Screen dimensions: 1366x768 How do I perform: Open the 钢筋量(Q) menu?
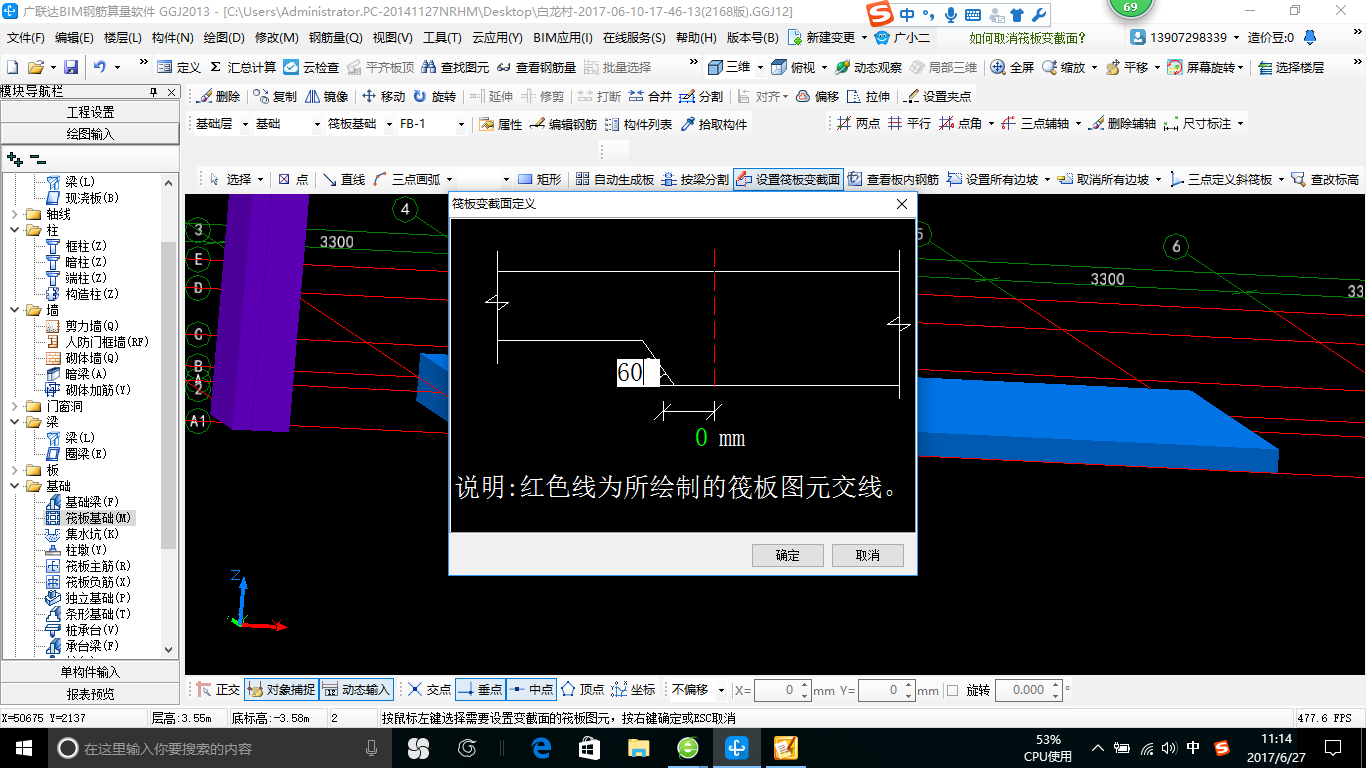click(x=336, y=38)
